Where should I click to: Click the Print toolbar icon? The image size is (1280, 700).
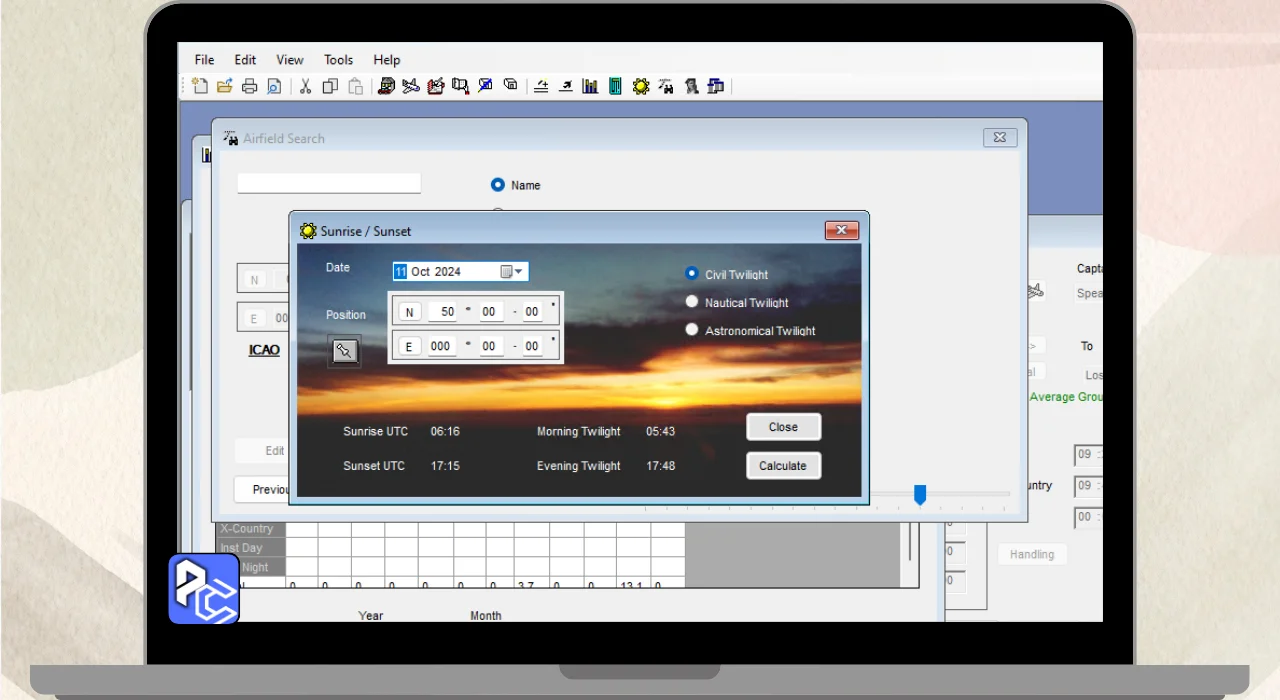coord(249,86)
